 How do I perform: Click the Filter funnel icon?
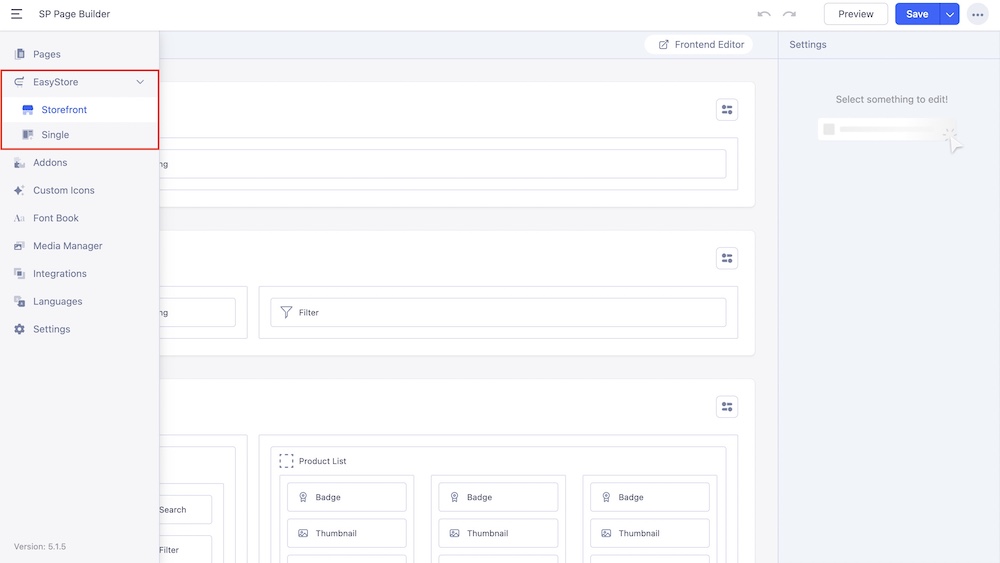point(286,312)
